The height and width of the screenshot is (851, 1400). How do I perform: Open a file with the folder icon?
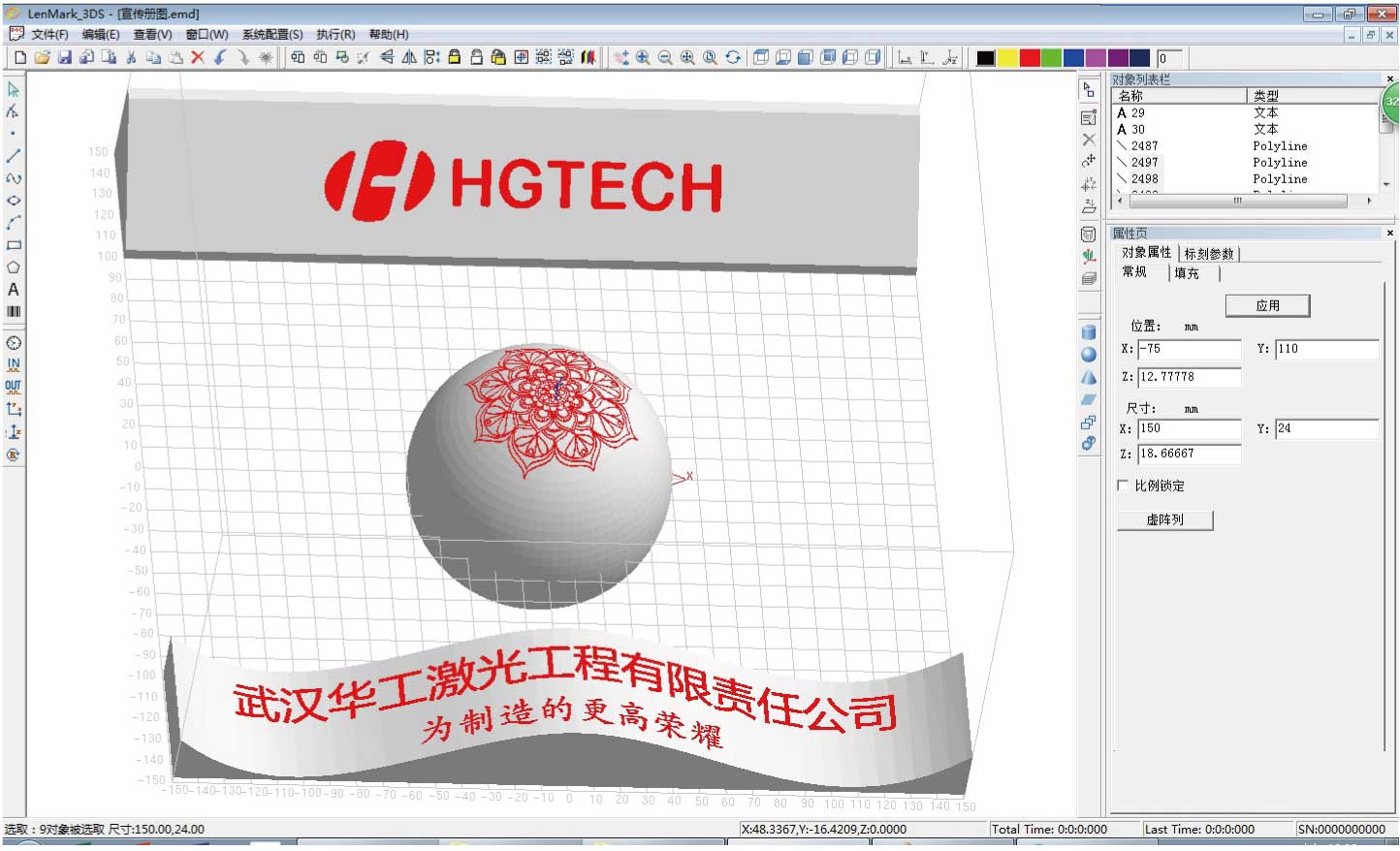(x=42, y=57)
